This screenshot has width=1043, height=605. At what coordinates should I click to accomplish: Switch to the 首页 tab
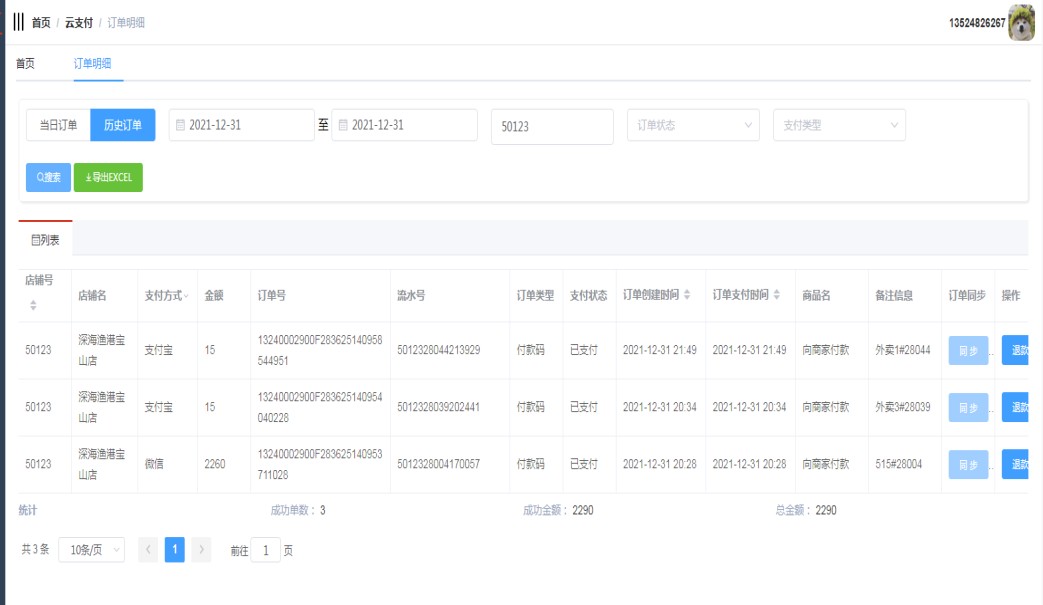click(x=25, y=63)
